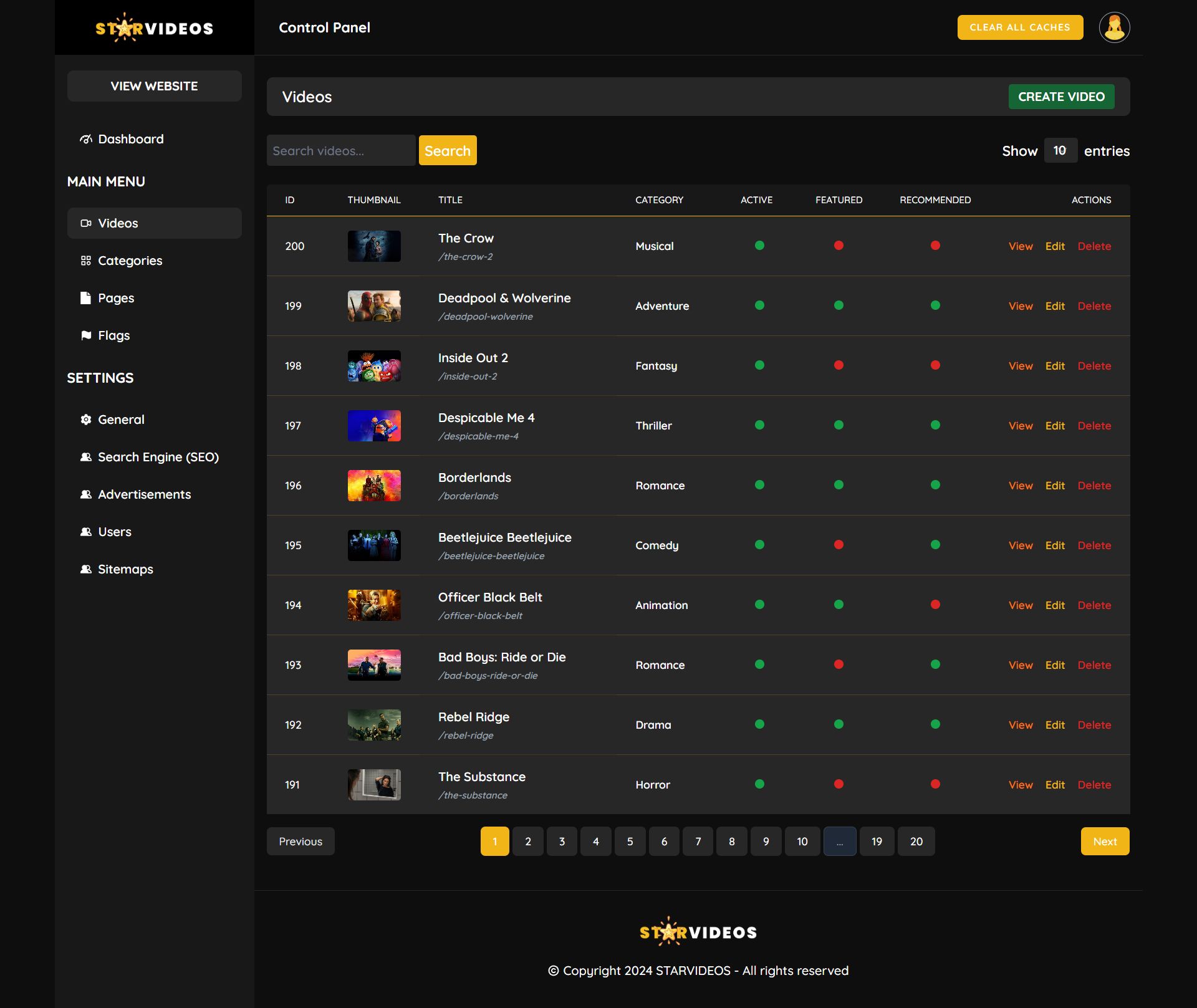The image size is (1197, 1008).
Task: Go to the Next page
Action: [x=1105, y=842]
